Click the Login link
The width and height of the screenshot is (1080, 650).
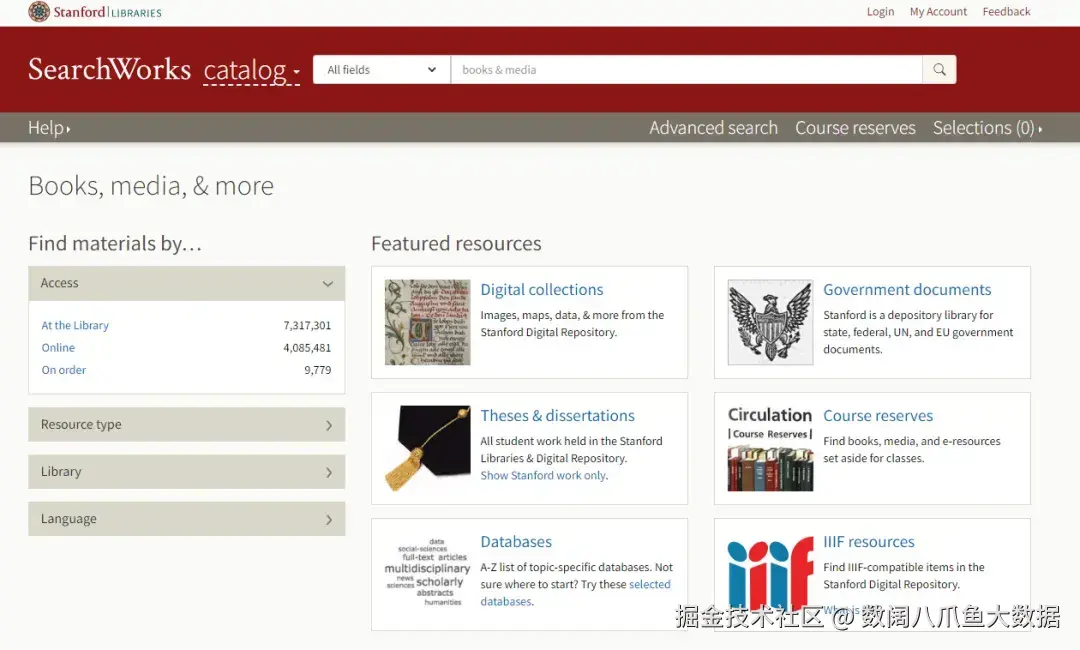tap(880, 12)
